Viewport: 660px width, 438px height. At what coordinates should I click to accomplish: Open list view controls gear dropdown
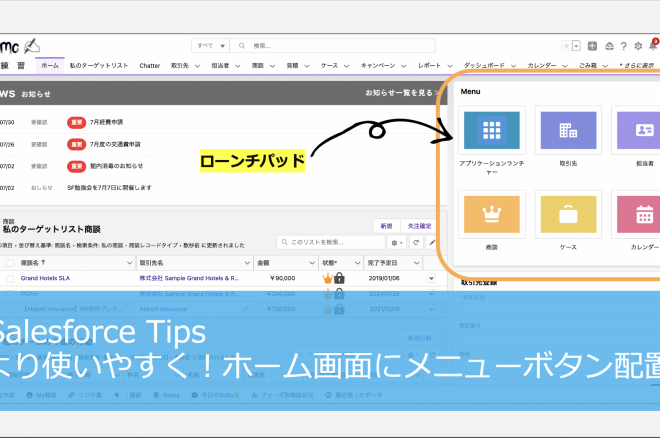click(397, 242)
